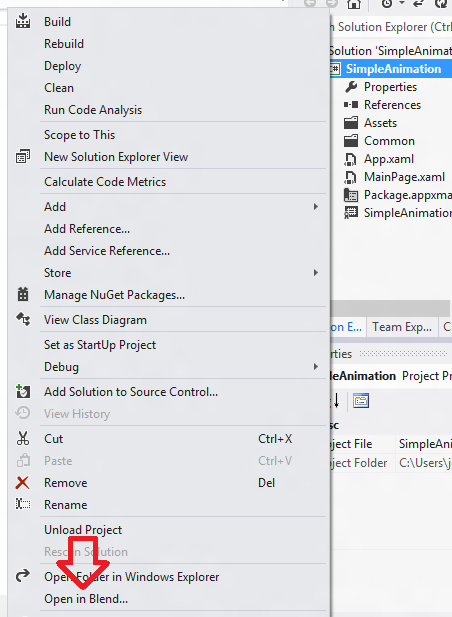
Task: Expand the Store submenu arrow
Action: click(315, 273)
